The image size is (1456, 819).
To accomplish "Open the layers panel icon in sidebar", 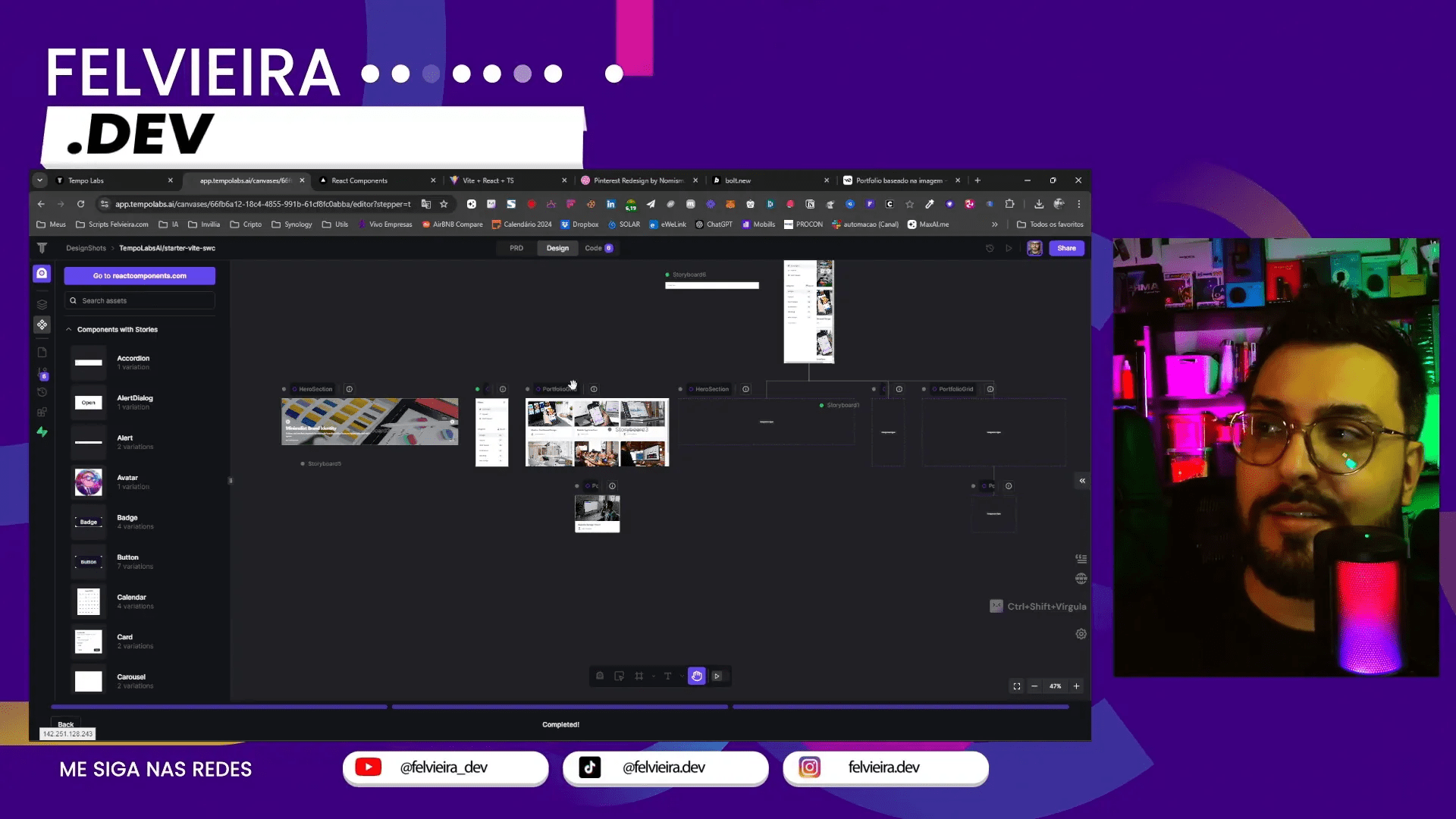I will [42, 304].
